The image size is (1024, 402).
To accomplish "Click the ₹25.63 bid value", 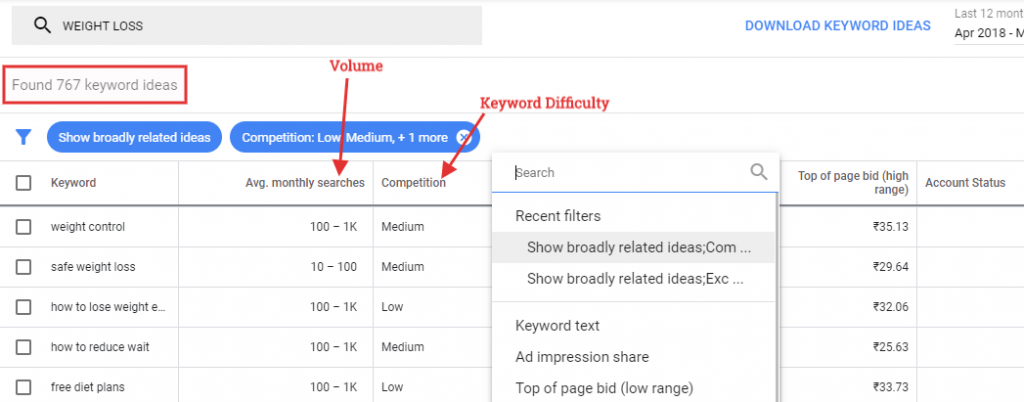I will coord(890,347).
